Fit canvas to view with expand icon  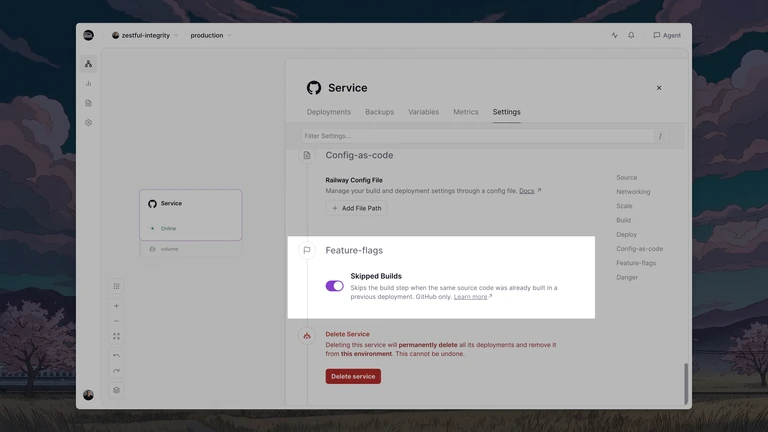116,336
